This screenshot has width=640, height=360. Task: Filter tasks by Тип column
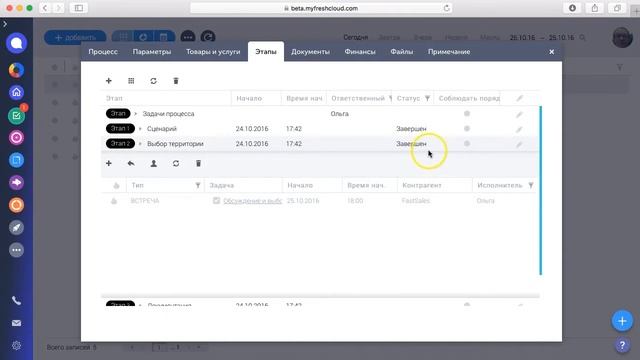pos(198,185)
